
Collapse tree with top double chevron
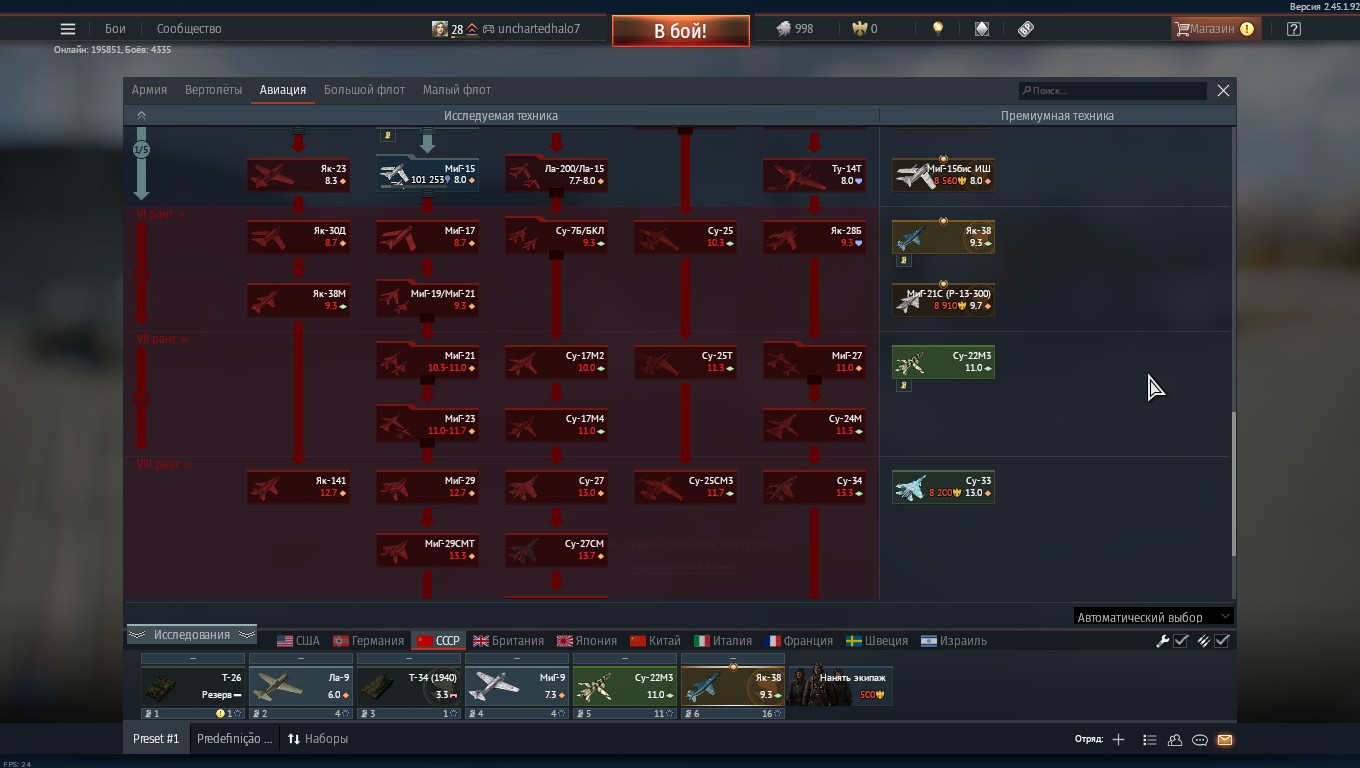pyautogui.click(x=141, y=116)
